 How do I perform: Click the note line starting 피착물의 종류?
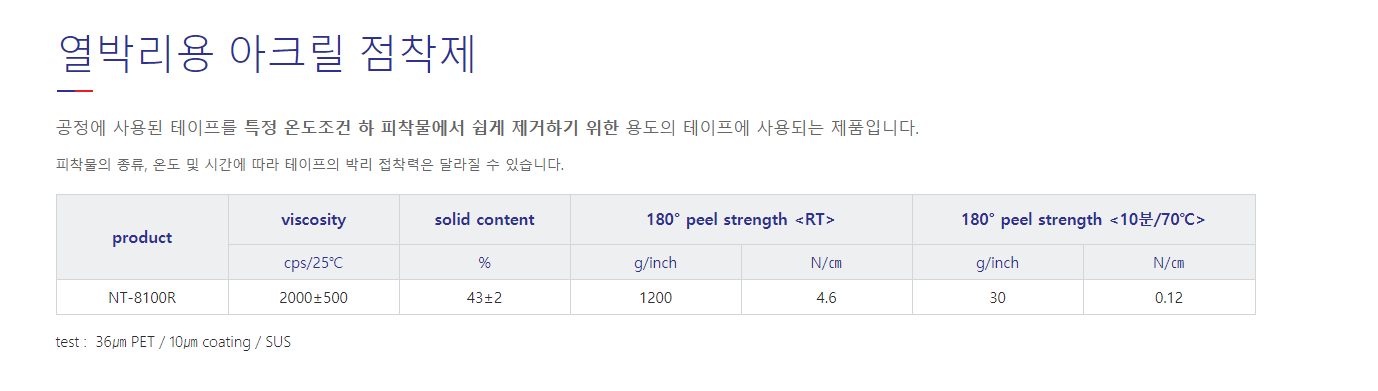(x=310, y=164)
